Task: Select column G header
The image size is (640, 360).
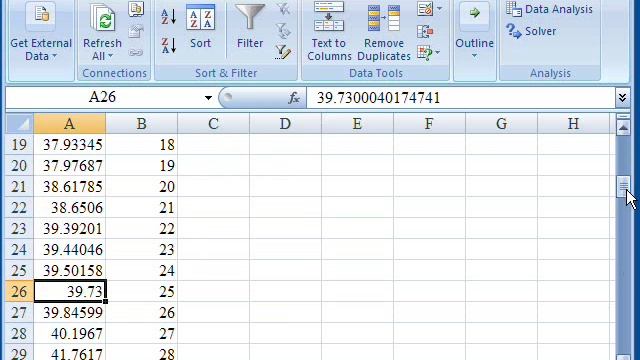Action: coord(501,124)
